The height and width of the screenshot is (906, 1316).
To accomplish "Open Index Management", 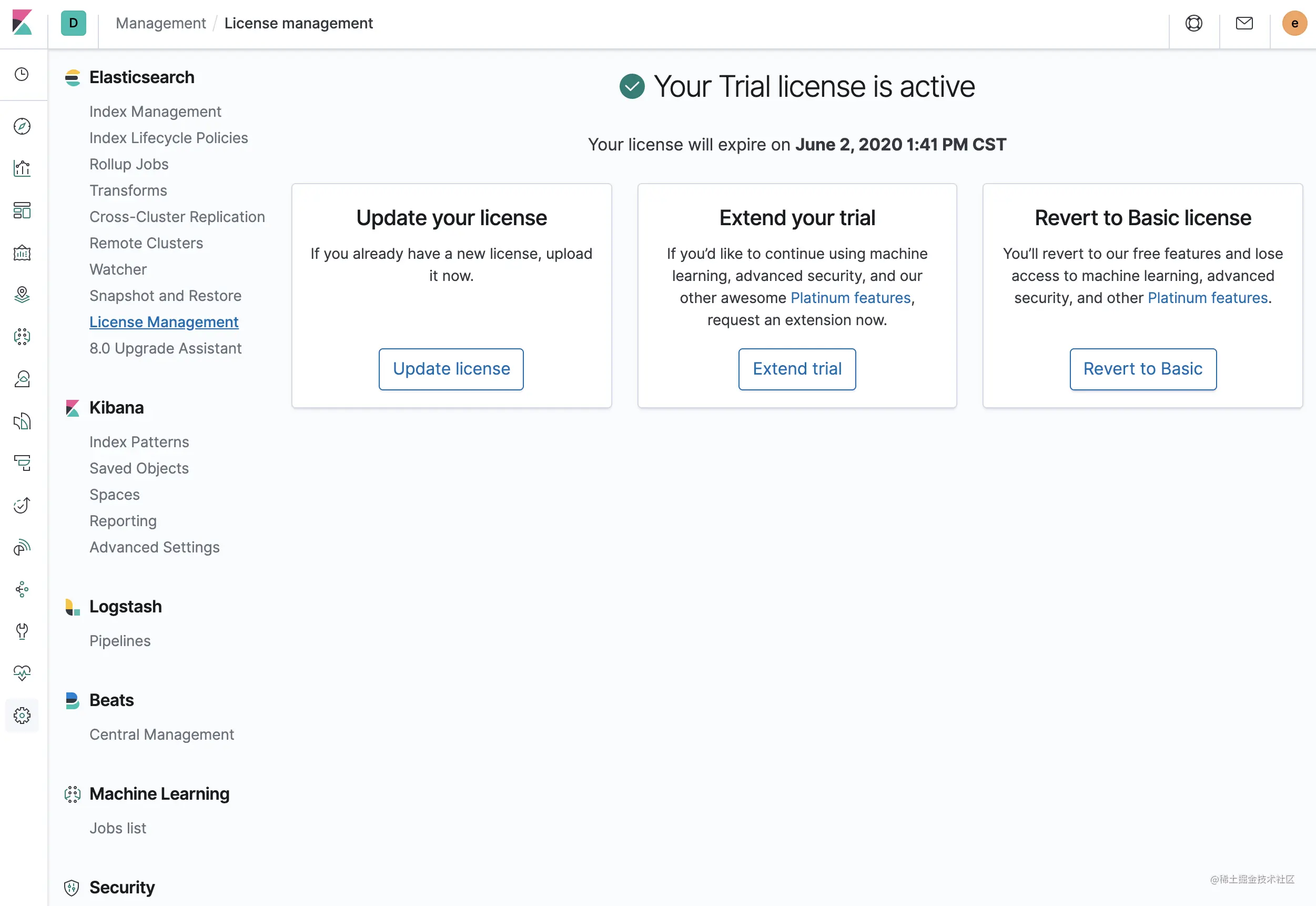I will (x=156, y=112).
